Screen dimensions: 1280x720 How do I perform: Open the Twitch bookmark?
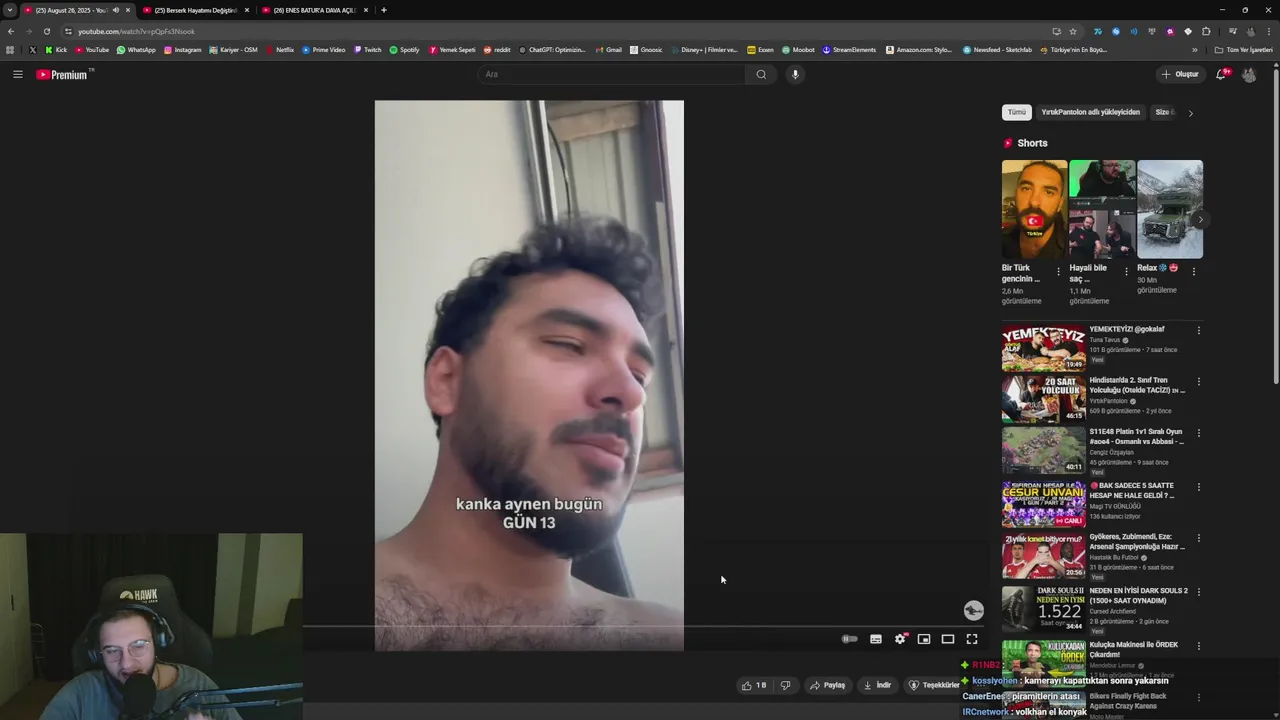click(x=367, y=49)
